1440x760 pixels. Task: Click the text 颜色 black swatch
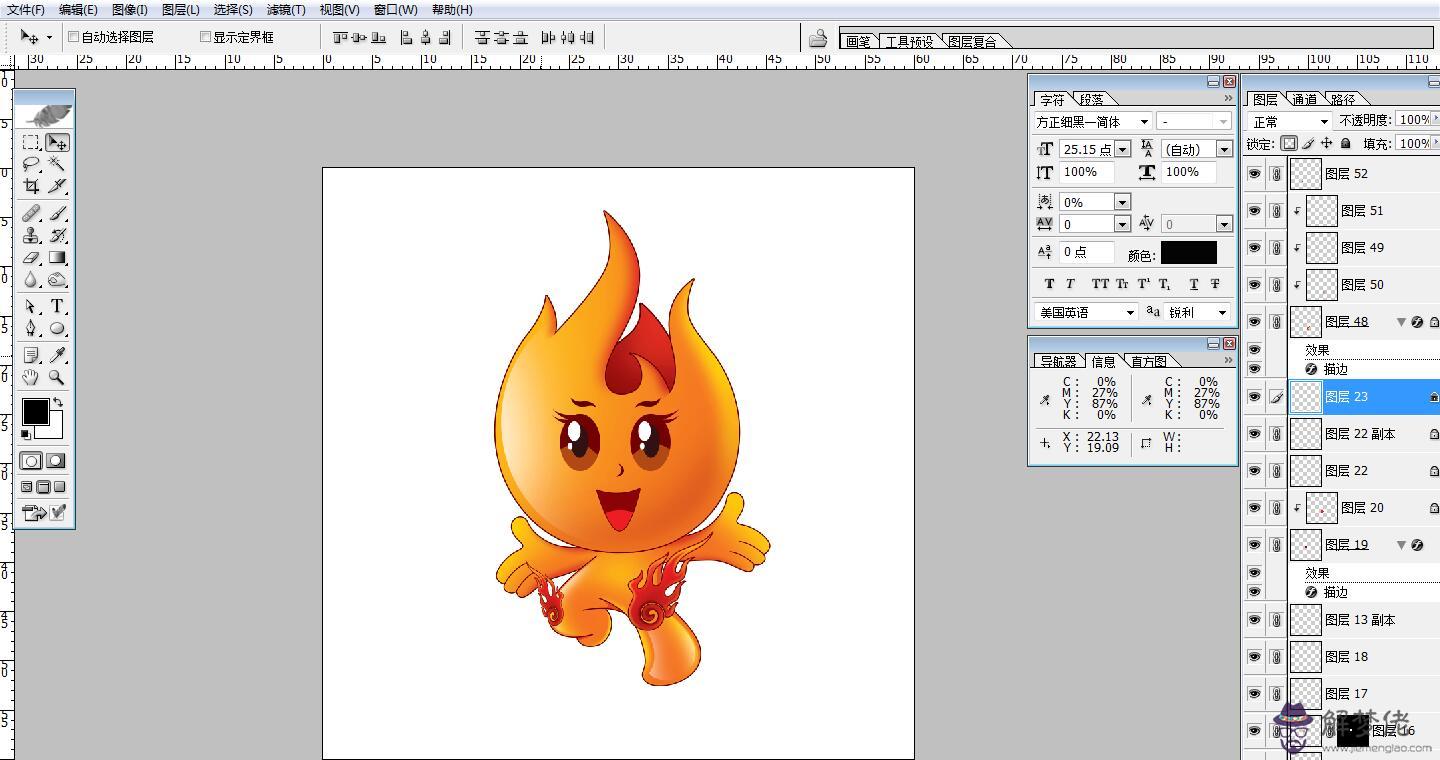(1188, 253)
